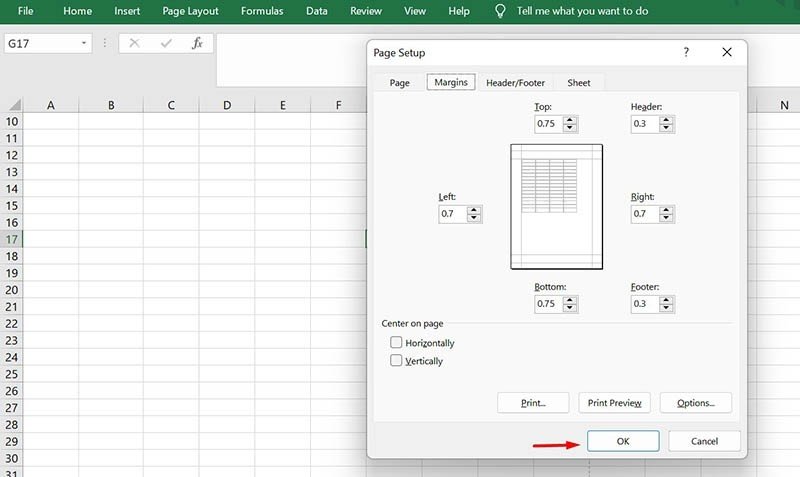Click the Page Setup help question mark

coord(686,52)
